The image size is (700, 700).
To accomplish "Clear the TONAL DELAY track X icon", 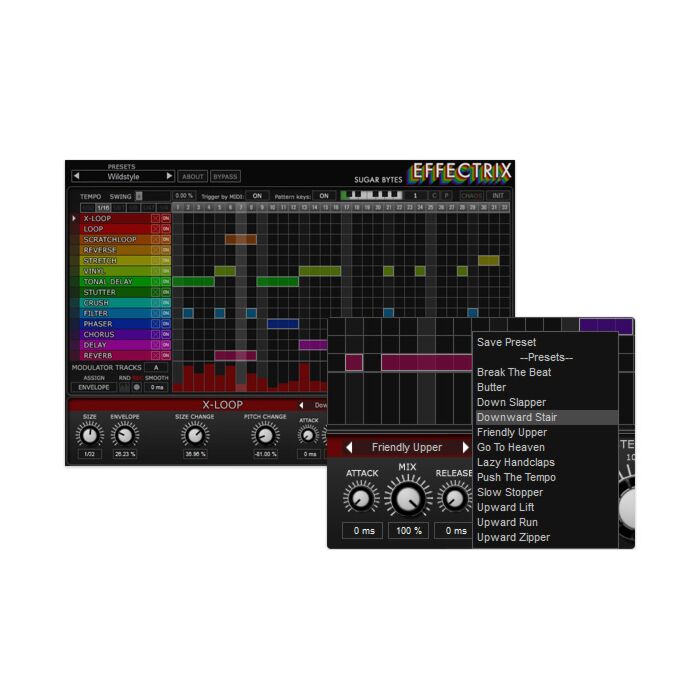I will tap(155, 282).
